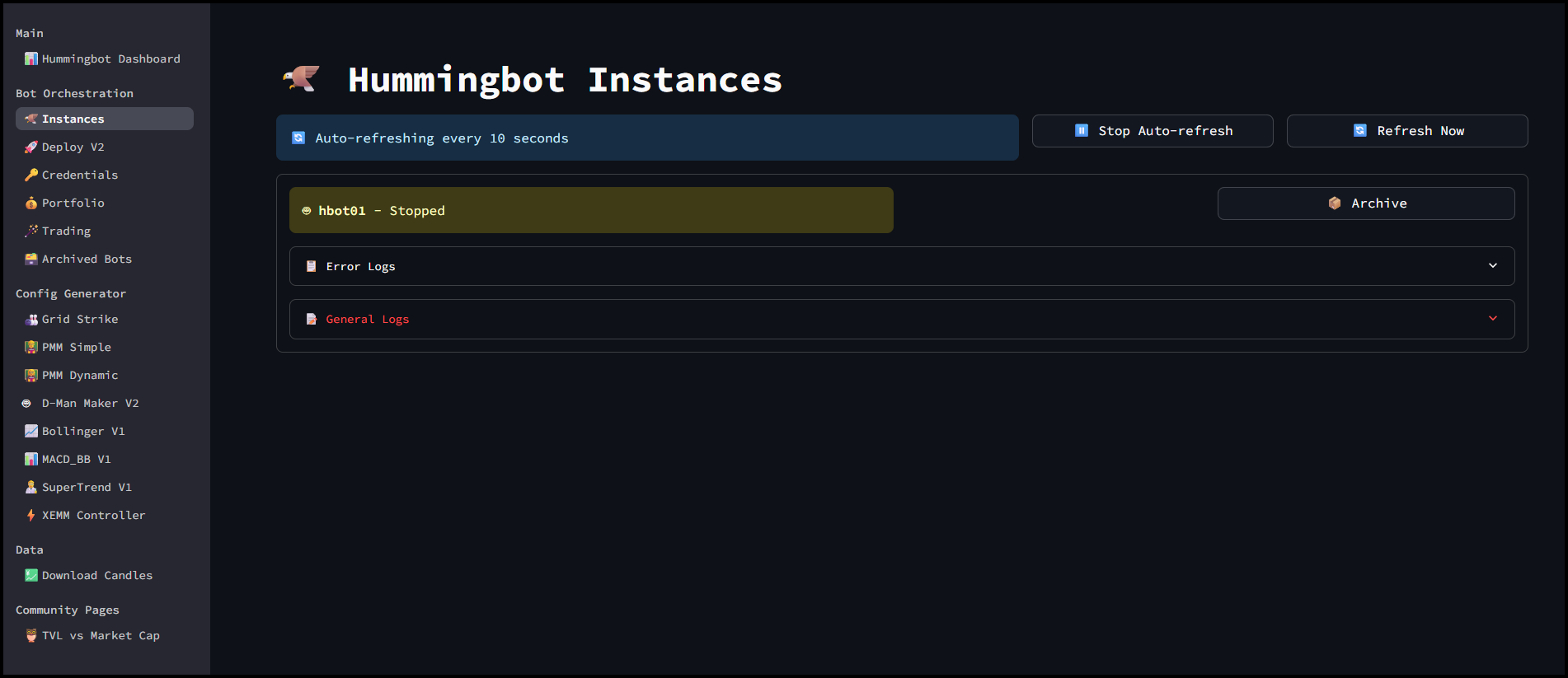The width and height of the screenshot is (1568, 678).
Task: Click the hbot01 Stopped status banner
Action: 590,210
